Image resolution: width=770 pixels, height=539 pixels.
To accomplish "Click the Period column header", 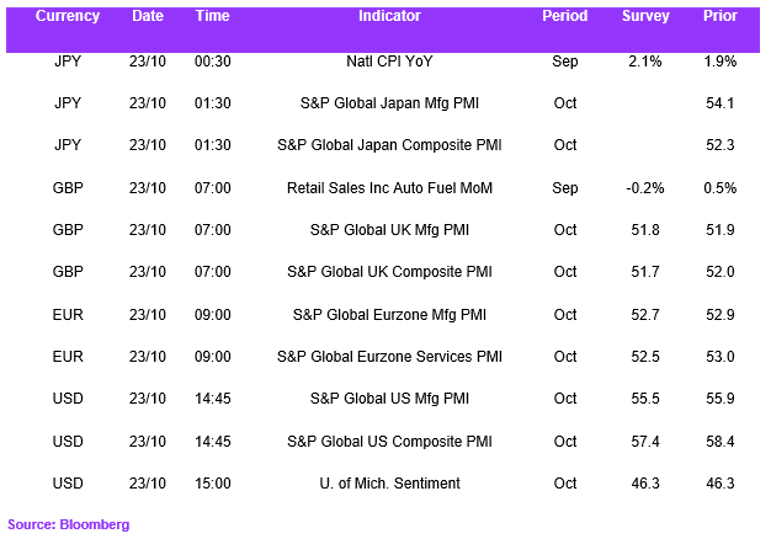I will click(x=565, y=16).
